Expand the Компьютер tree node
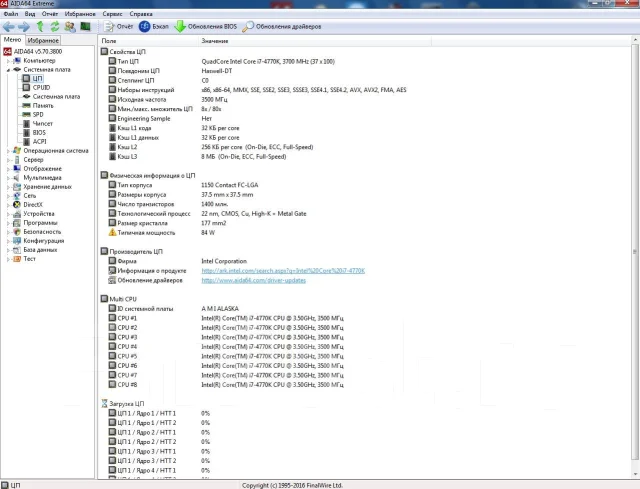The image size is (640, 489). coord(8,61)
